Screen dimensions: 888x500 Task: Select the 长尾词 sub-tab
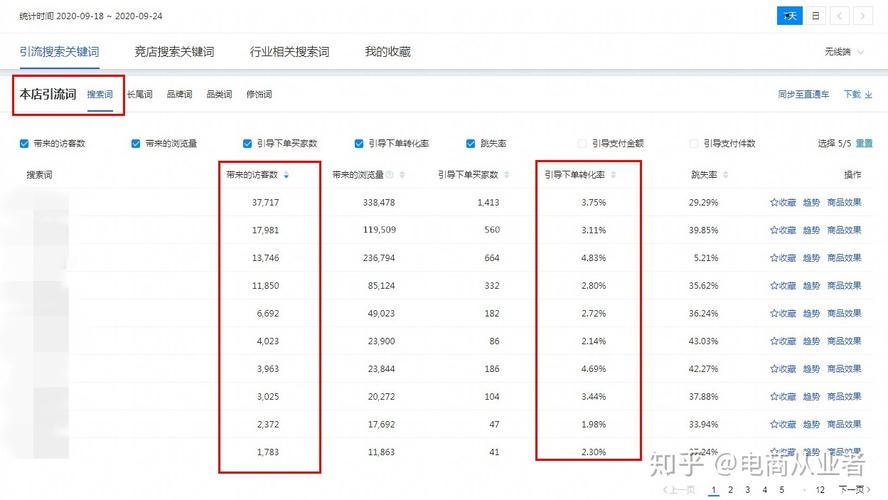pyautogui.click(x=139, y=94)
